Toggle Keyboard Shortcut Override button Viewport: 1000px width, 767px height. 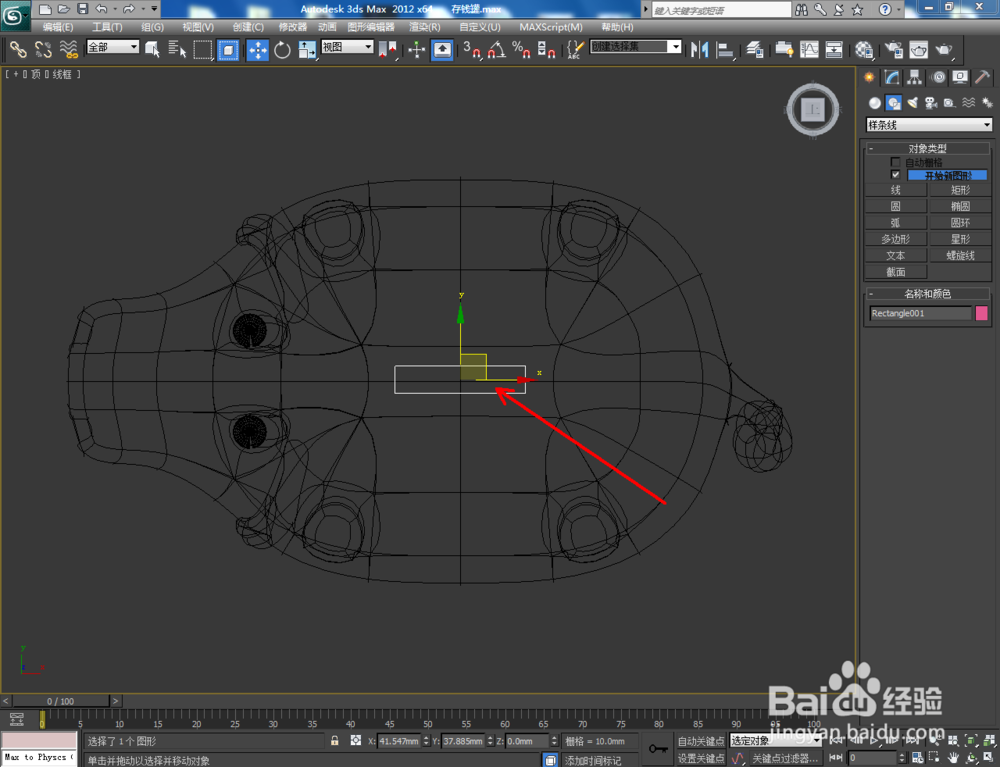point(442,49)
